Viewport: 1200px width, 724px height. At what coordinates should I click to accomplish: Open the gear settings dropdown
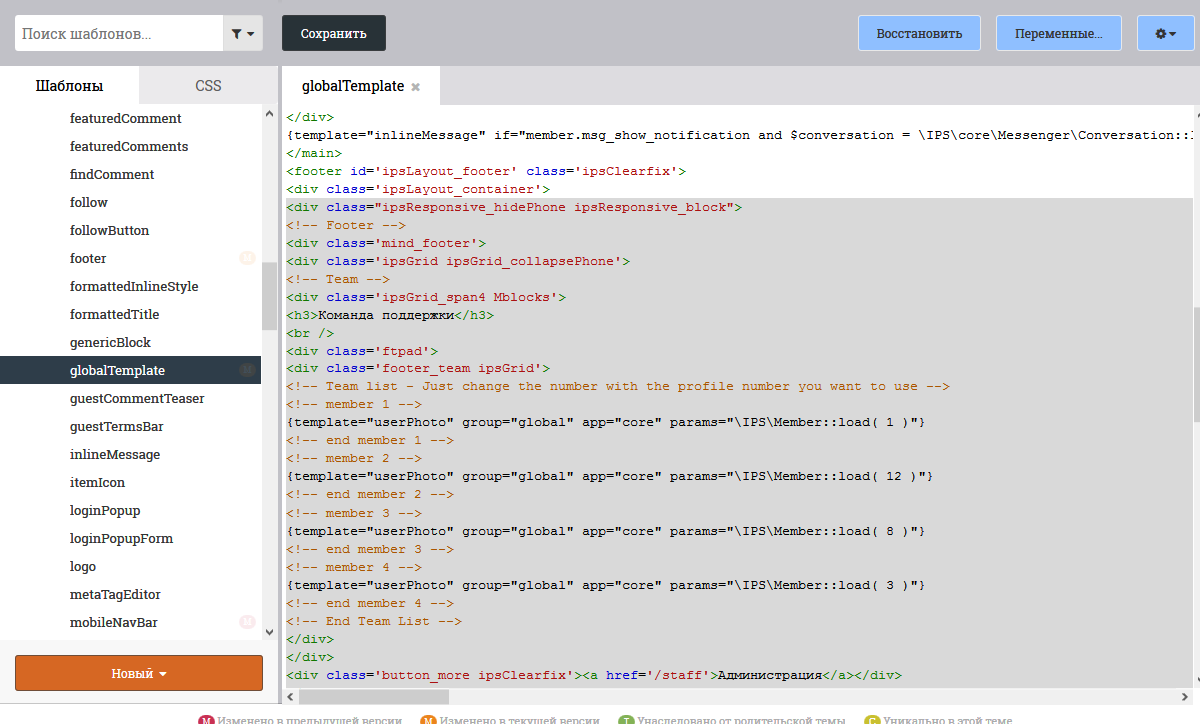pos(1166,33)
